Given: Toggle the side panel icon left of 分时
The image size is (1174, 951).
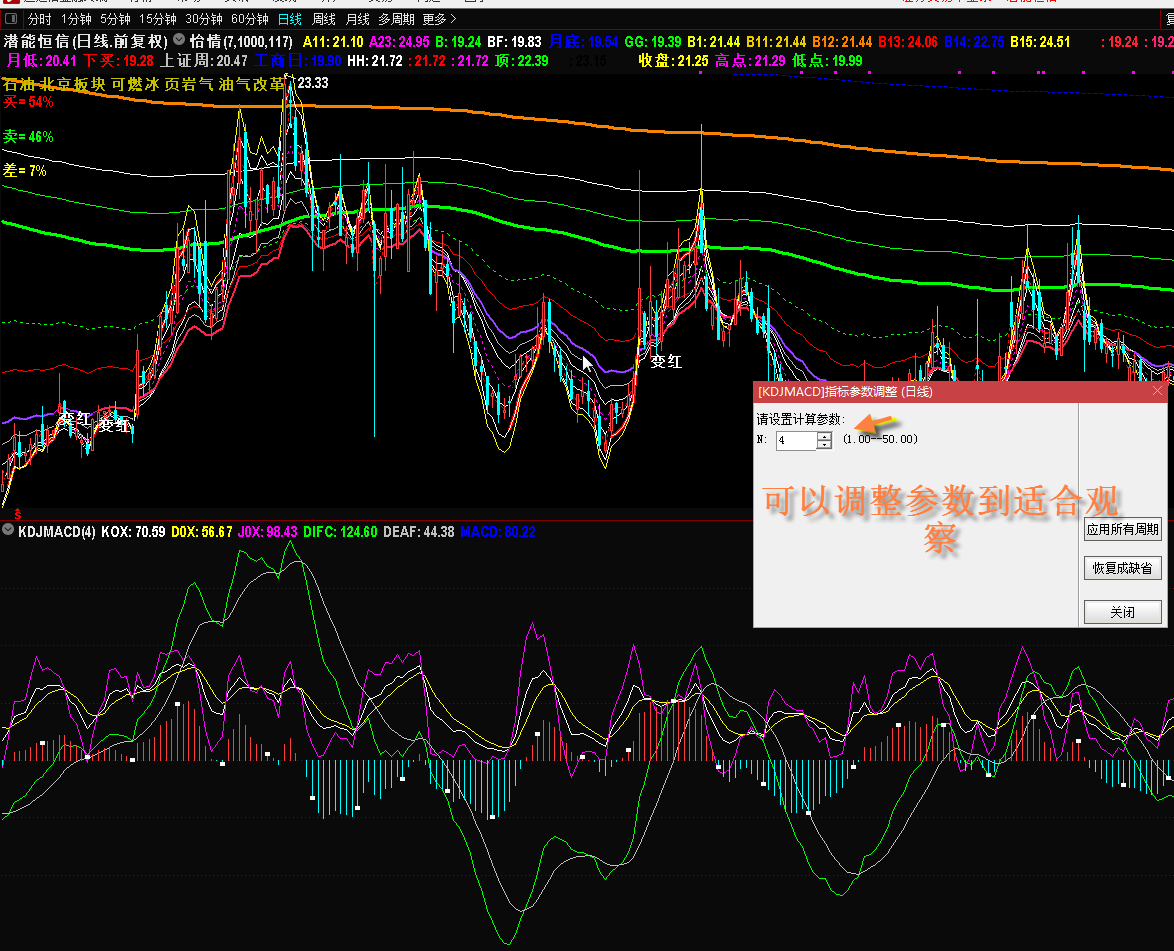Looking at the screenshot, I should 11,18.
